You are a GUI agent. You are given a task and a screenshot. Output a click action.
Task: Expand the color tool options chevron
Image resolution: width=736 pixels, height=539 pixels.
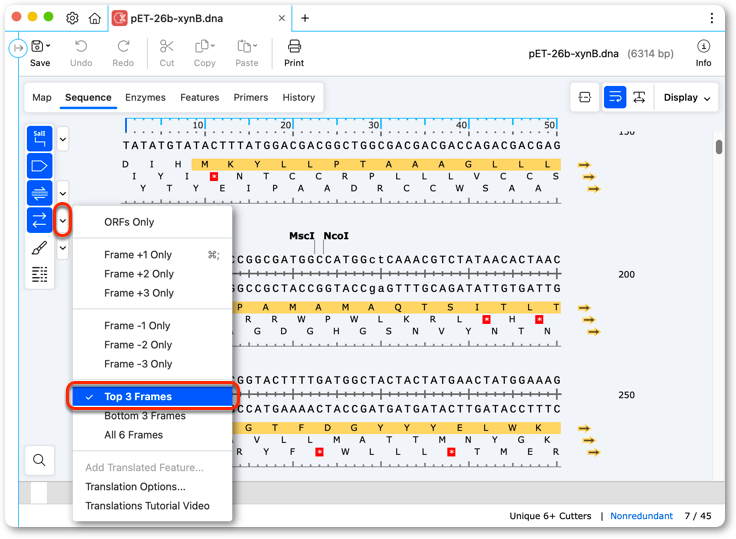pos(62,247)
